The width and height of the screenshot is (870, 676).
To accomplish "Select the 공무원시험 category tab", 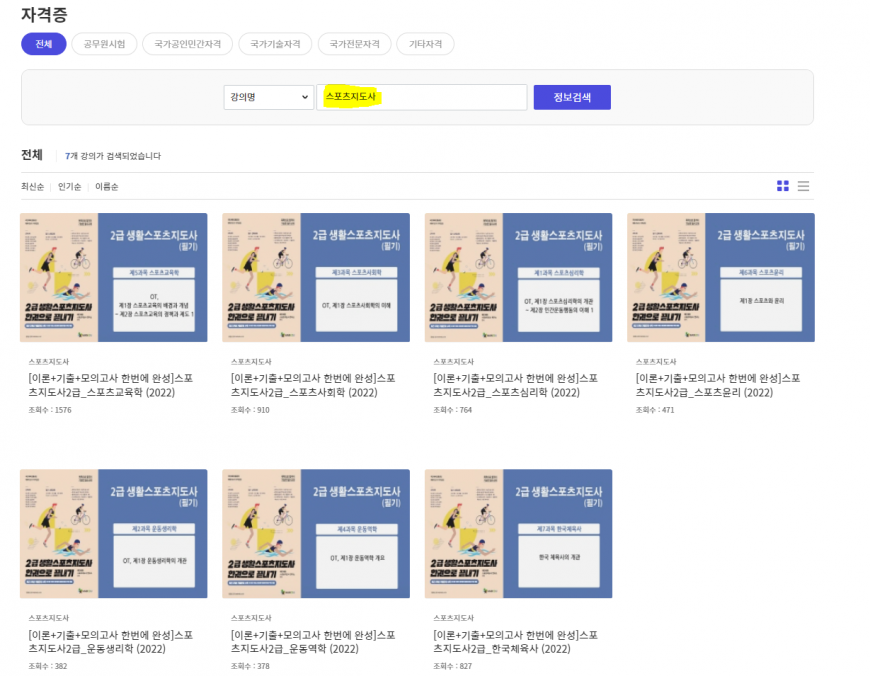I will tap(104, 44).
